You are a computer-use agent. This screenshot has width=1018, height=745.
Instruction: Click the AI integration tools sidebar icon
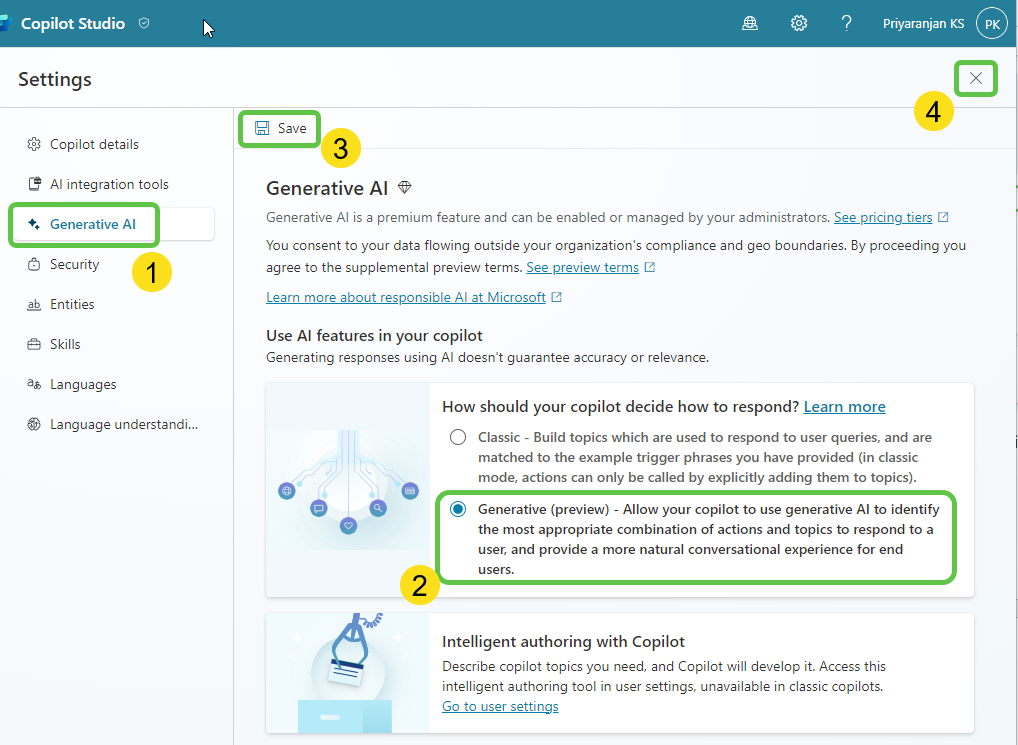pos(31,184)
